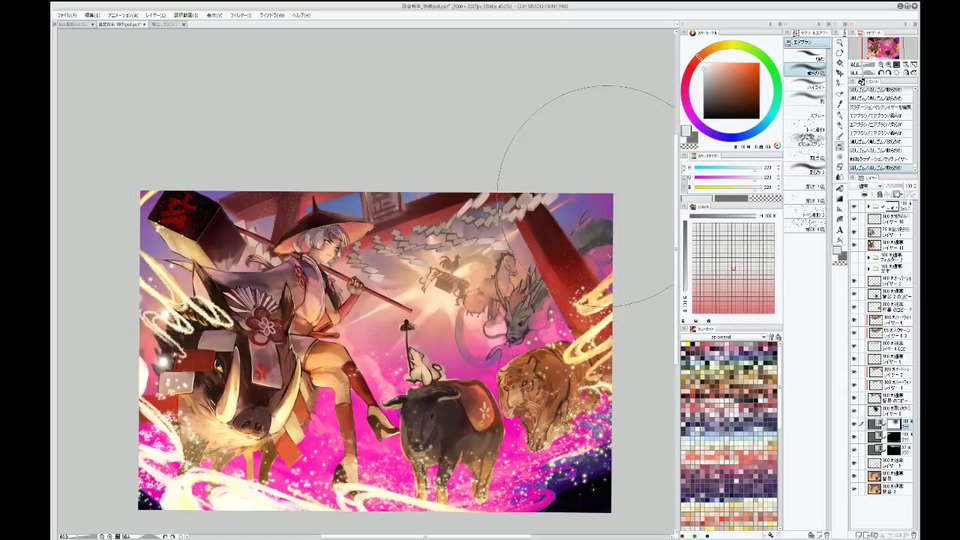Select the グラデーションマップレイヤーを編集 history entry

pos(880,107)
